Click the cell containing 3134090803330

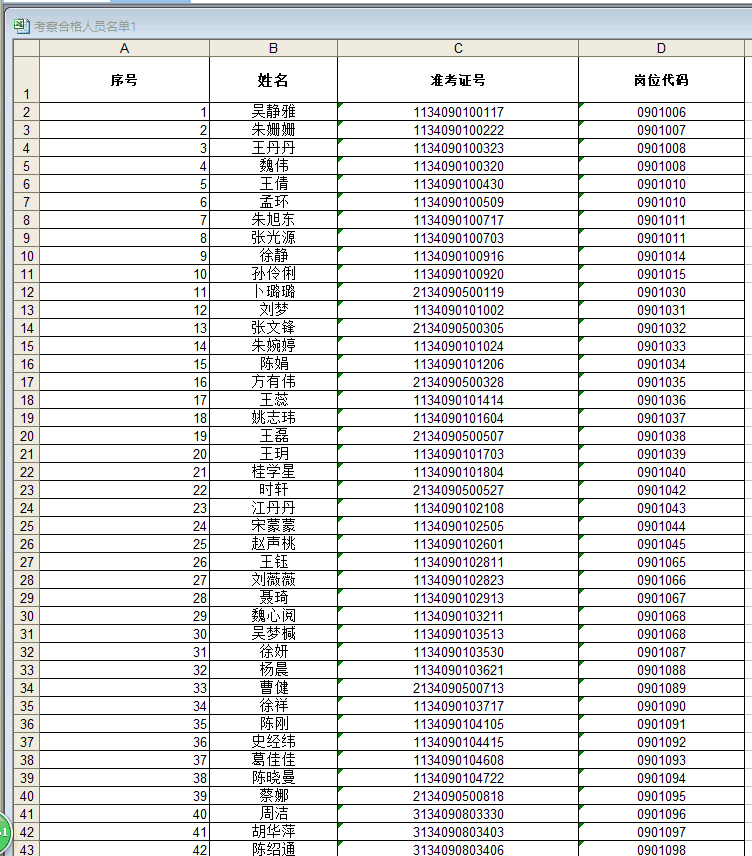[x=458, y=815]
